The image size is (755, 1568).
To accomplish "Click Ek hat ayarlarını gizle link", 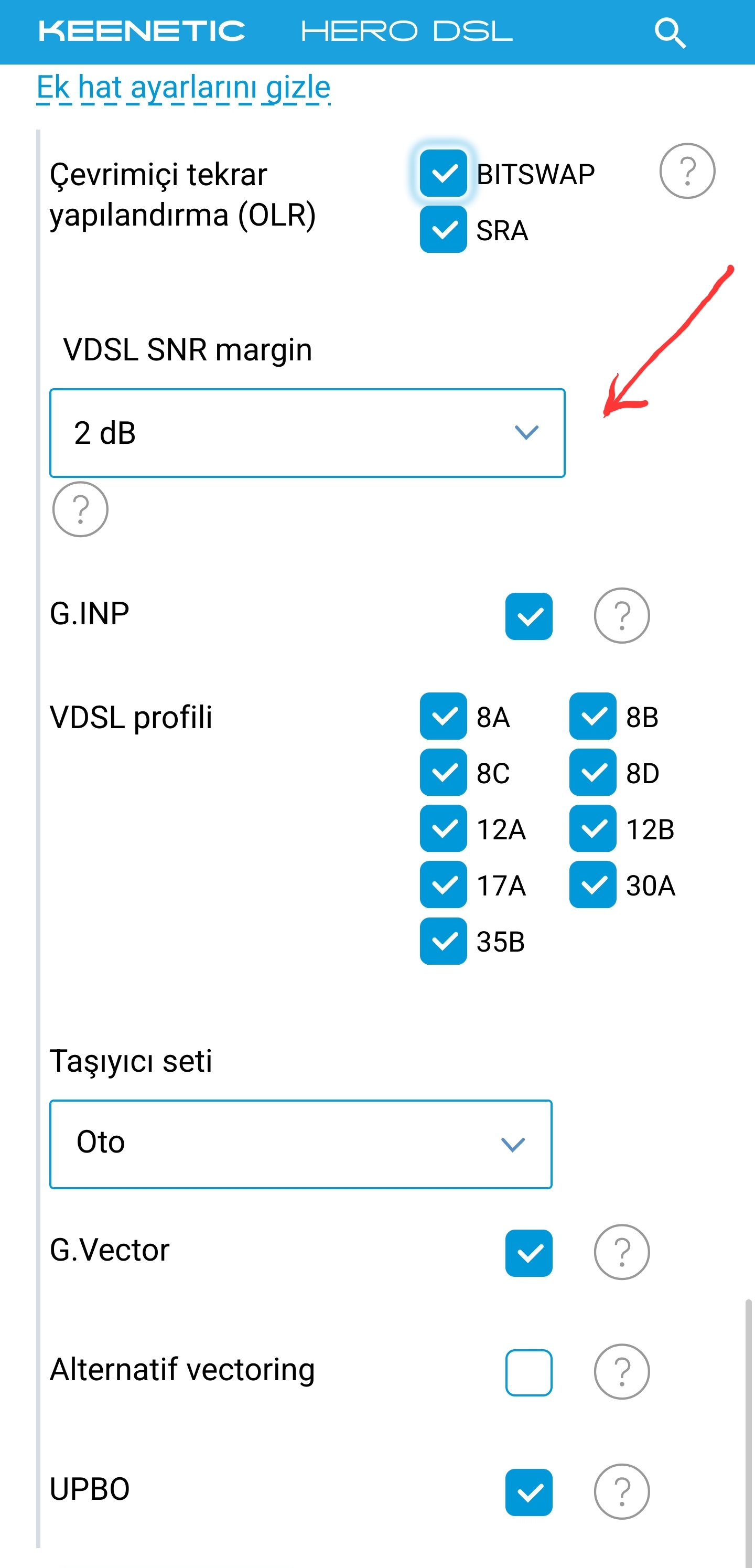I will [183, 87].
